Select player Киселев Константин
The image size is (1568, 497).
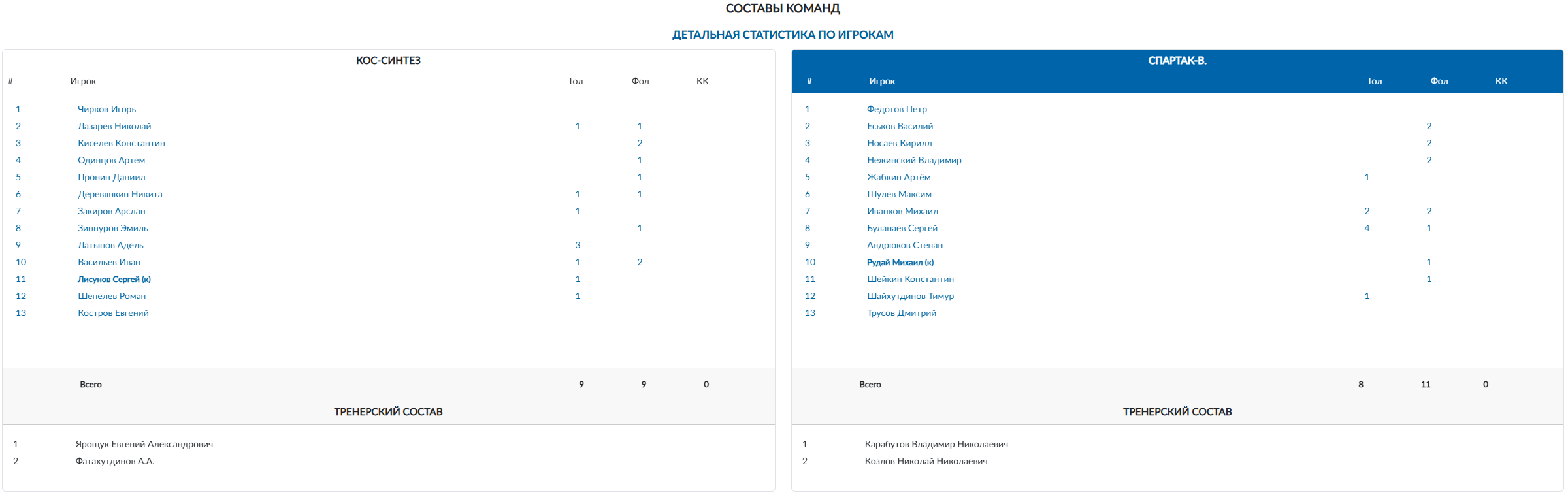(x=122, y=143)
